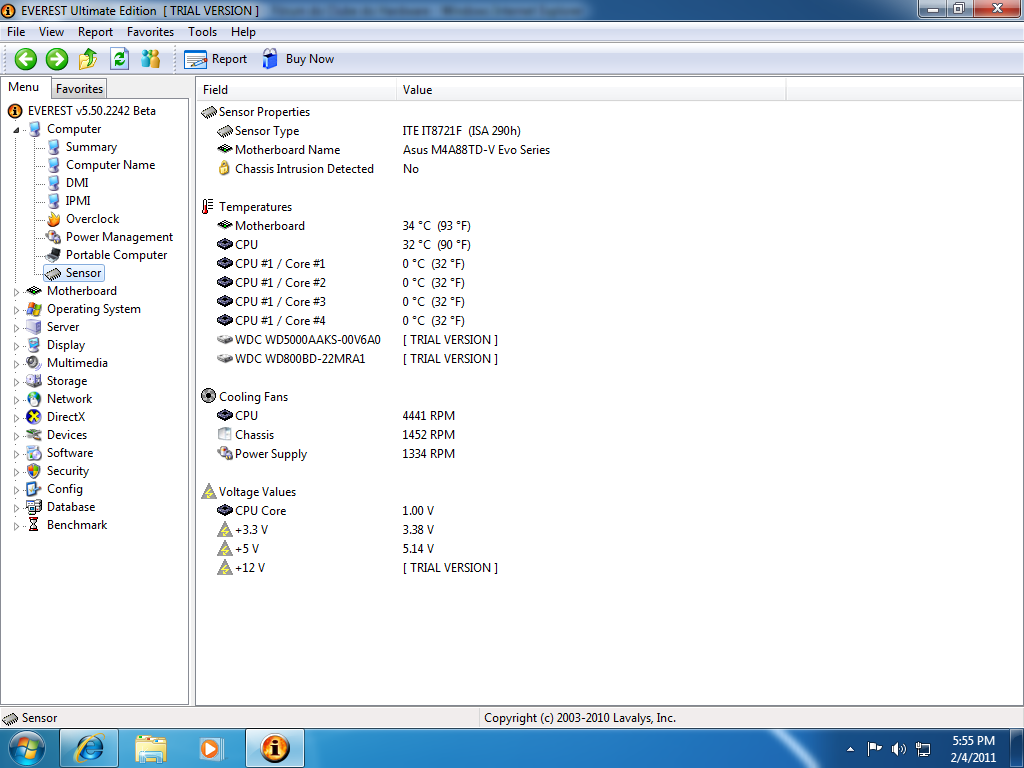Expand the Server tree node
The width and height of the screenshot is (1024, 768).
(16, 328)
